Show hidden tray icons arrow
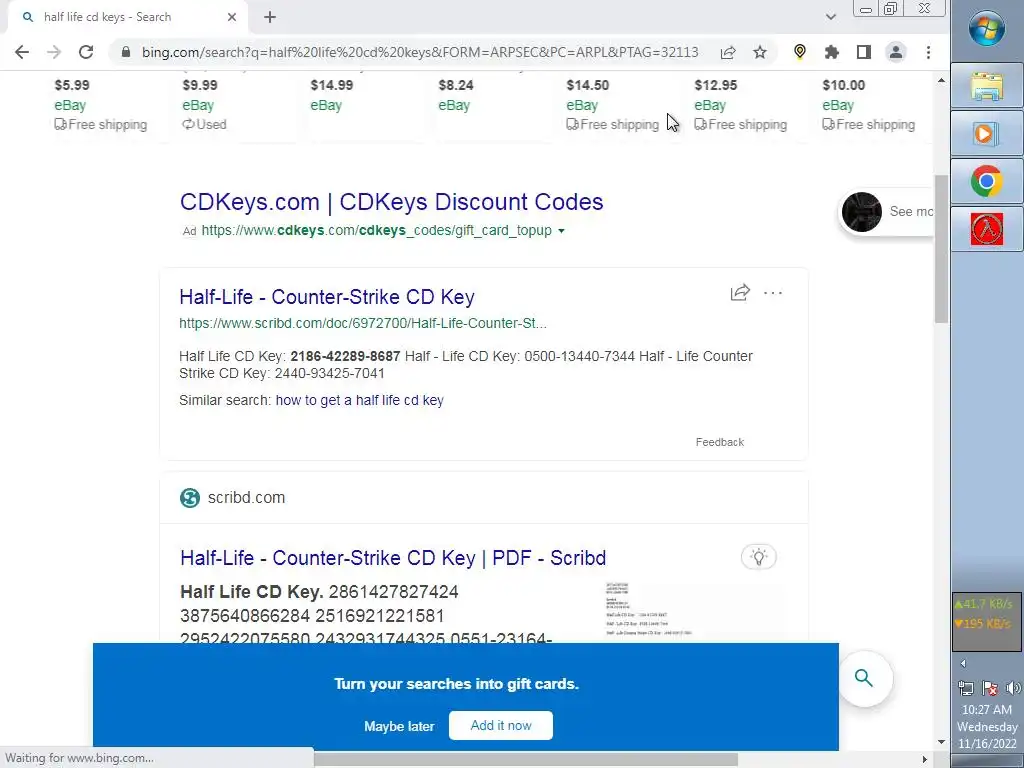Viewport: 1024px width, 768px height. tap(963, 664)
